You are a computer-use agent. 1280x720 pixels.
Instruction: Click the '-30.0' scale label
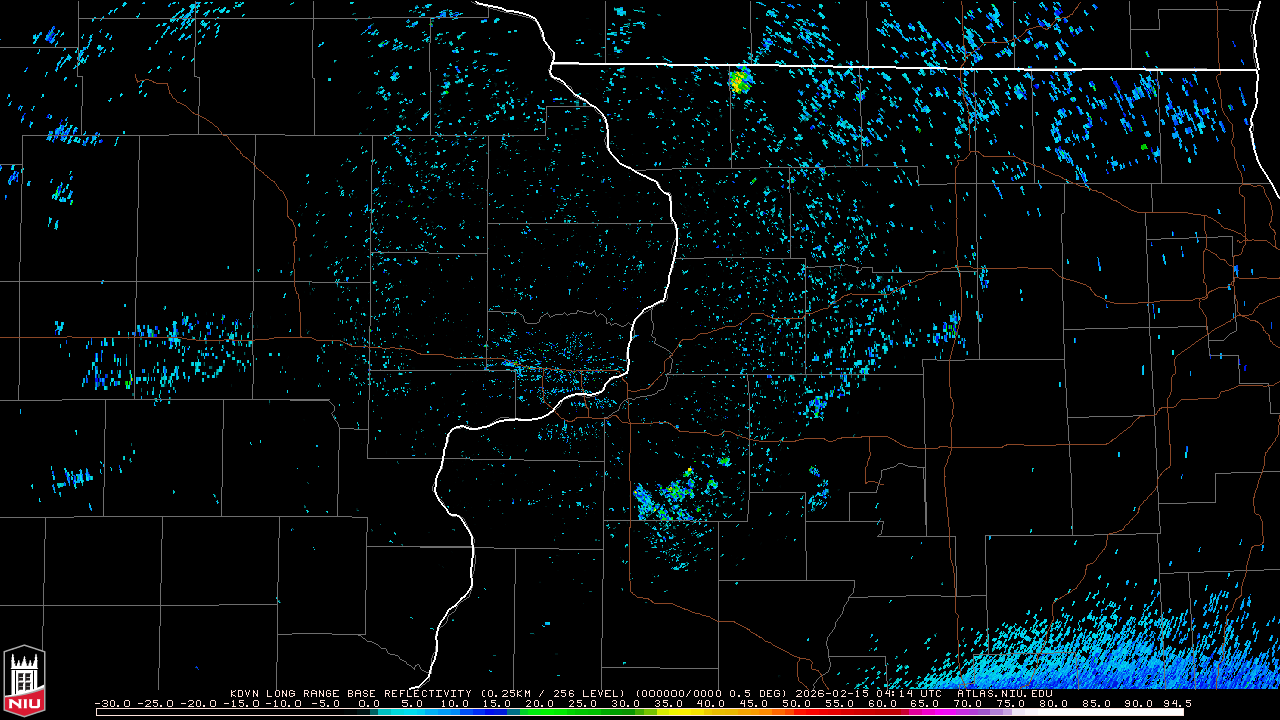coord(112,703)
